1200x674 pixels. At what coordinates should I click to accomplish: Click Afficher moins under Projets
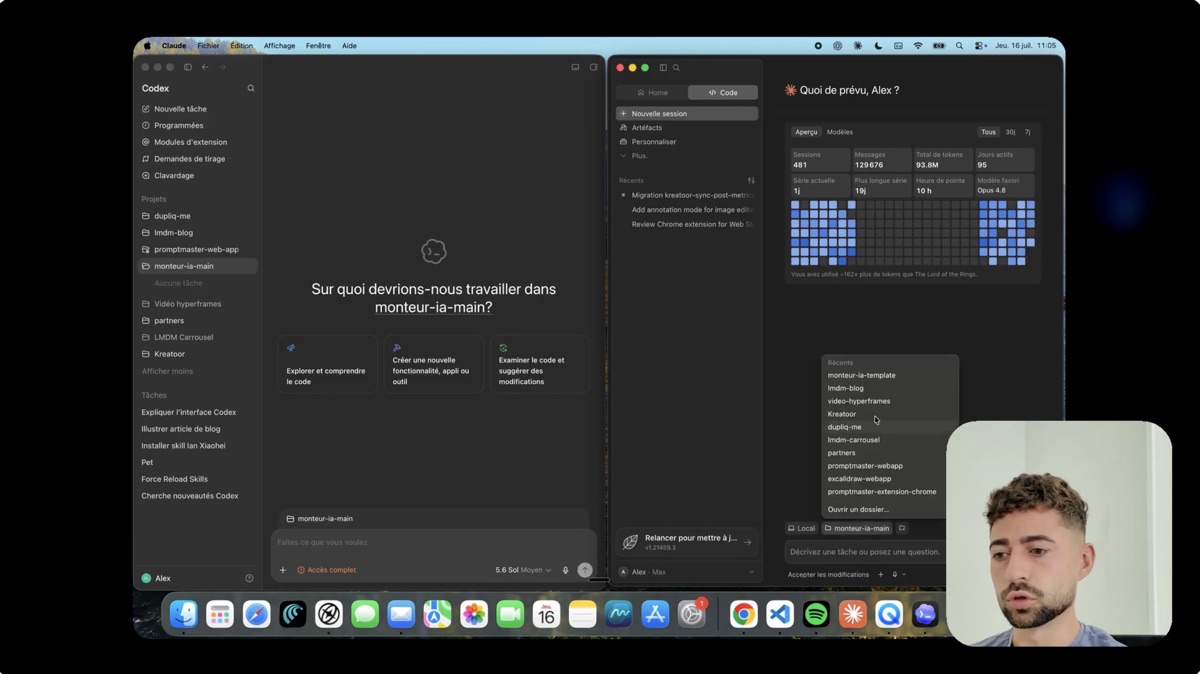(167, 371)
